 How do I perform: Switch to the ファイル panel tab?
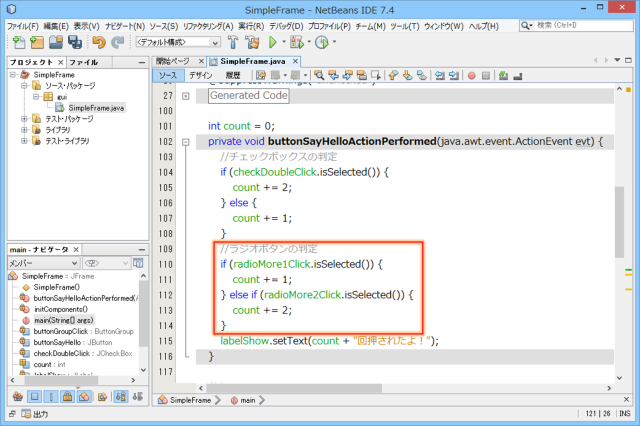83,62
